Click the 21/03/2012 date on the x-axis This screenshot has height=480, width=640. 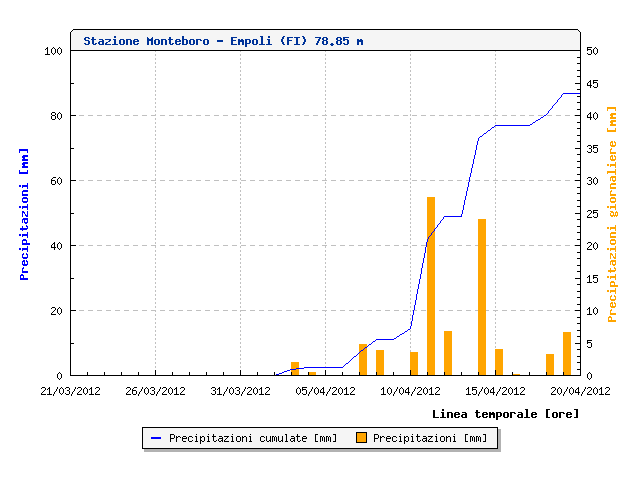pyautogui.click(x=72, y=391)
